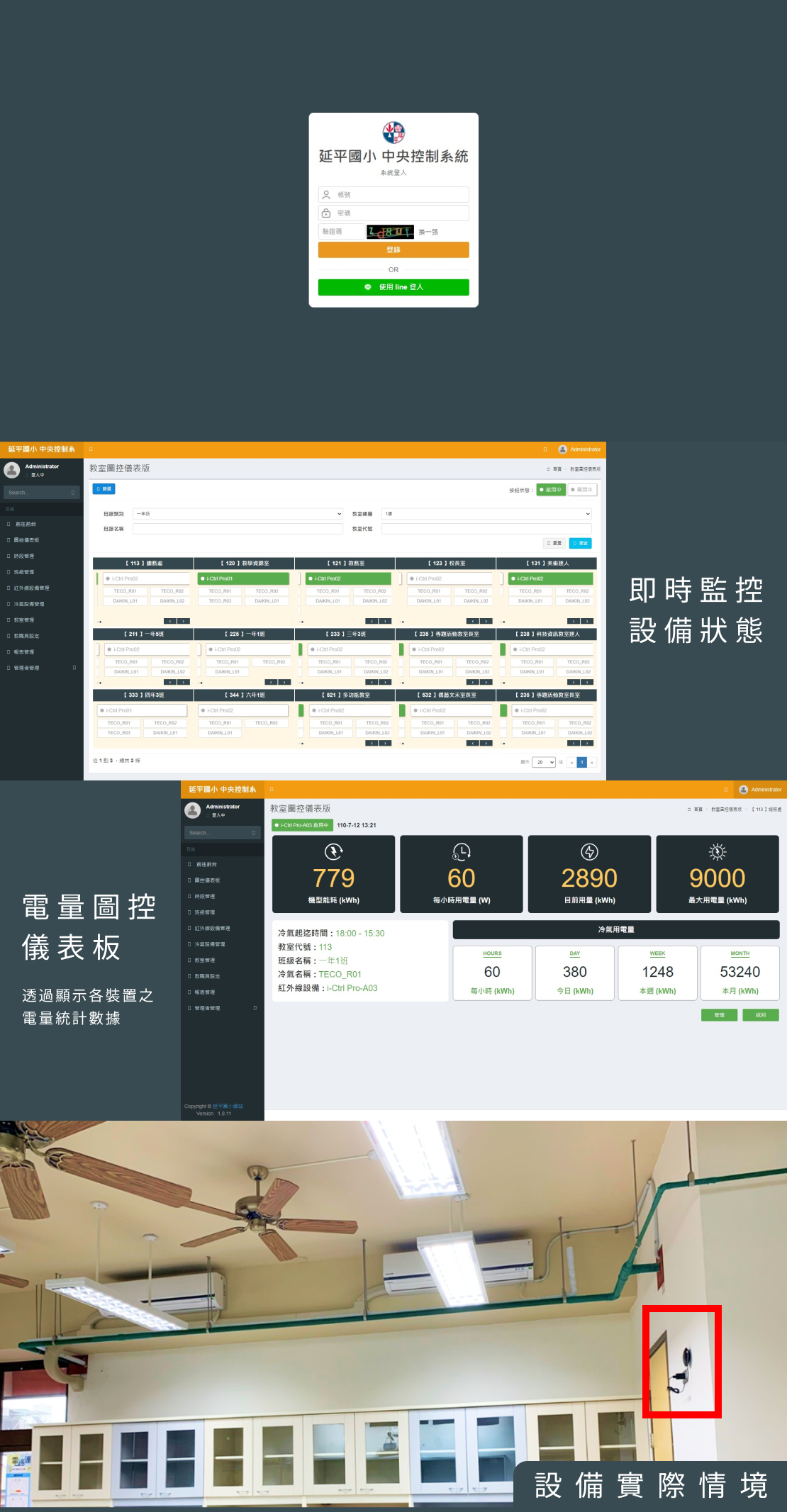Select the 啟用中 status filter

point(551,490)
